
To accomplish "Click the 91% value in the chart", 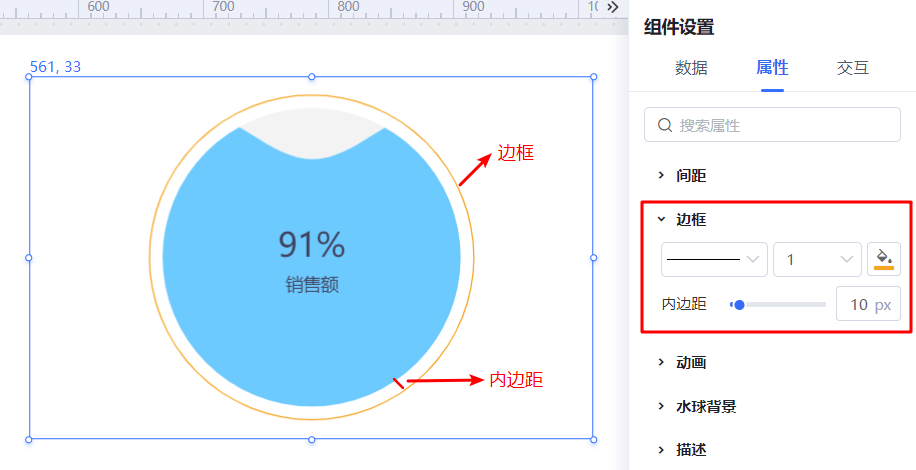I will point(311,245).
